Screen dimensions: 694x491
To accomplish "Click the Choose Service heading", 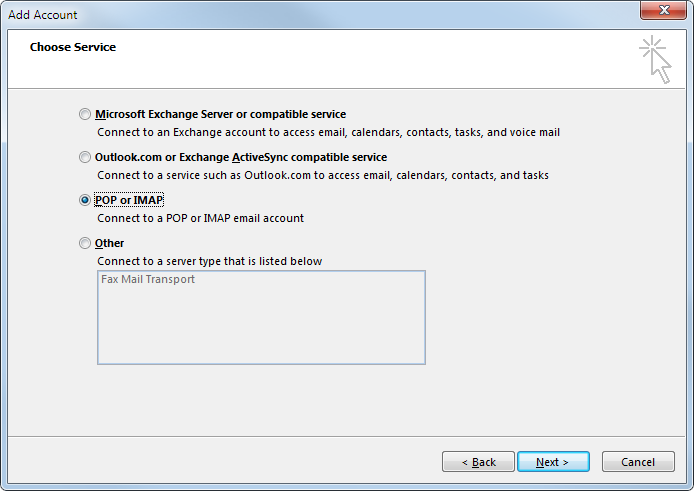I will coord(73,47).
